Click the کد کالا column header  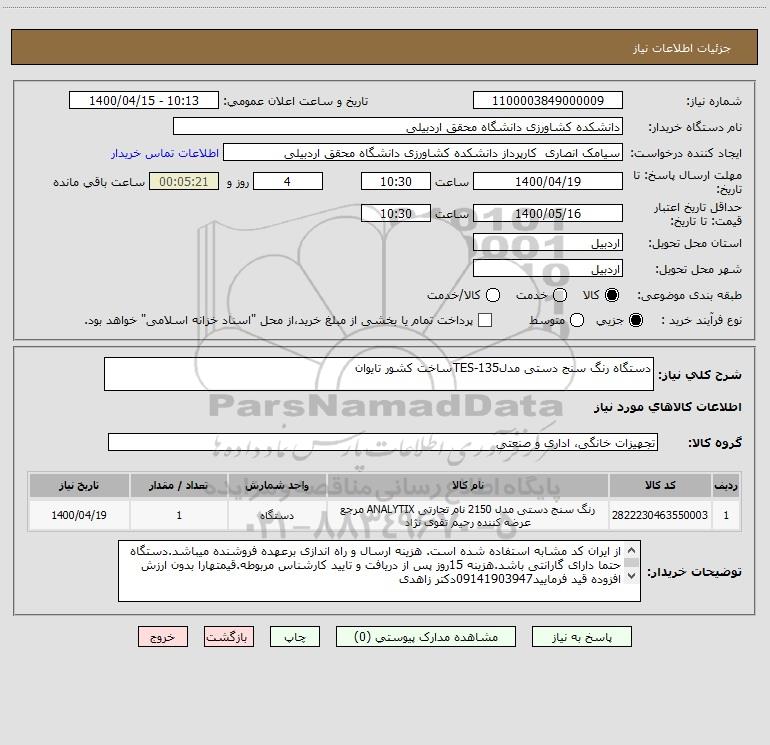660,485
